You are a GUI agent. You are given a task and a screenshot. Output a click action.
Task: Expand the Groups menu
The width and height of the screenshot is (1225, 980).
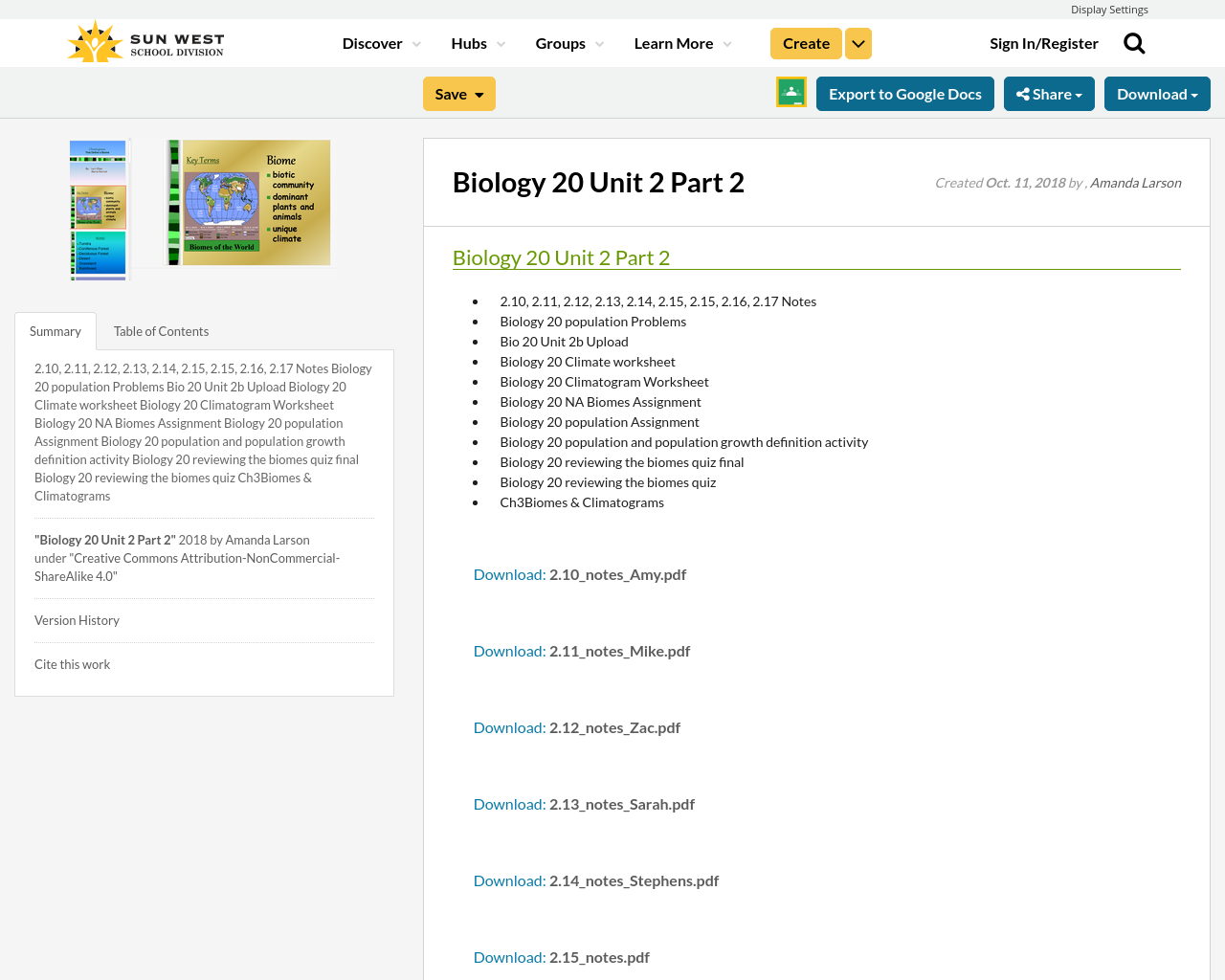click(x=568, y=42)
